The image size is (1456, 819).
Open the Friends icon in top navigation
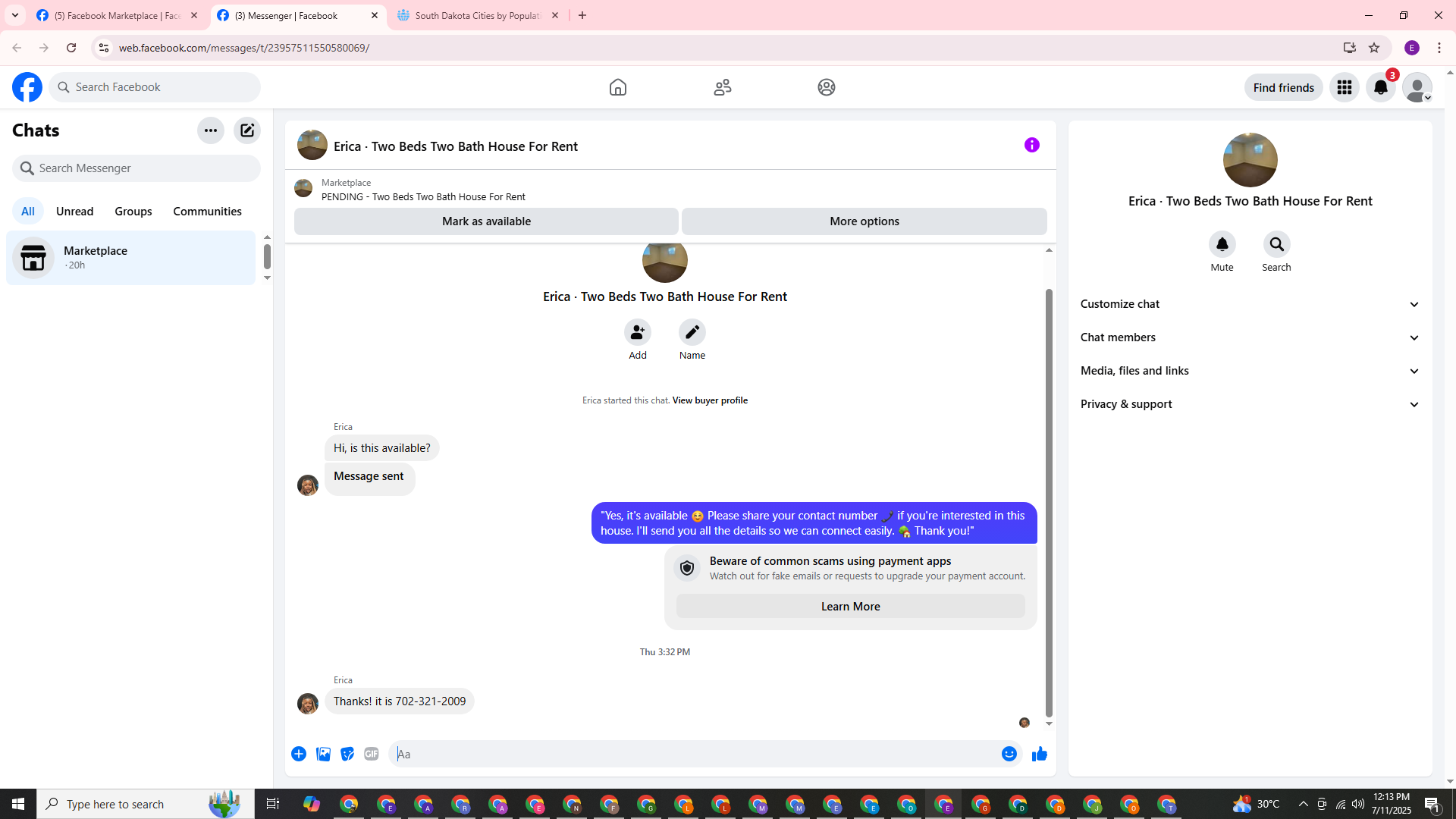click(723, 87)
